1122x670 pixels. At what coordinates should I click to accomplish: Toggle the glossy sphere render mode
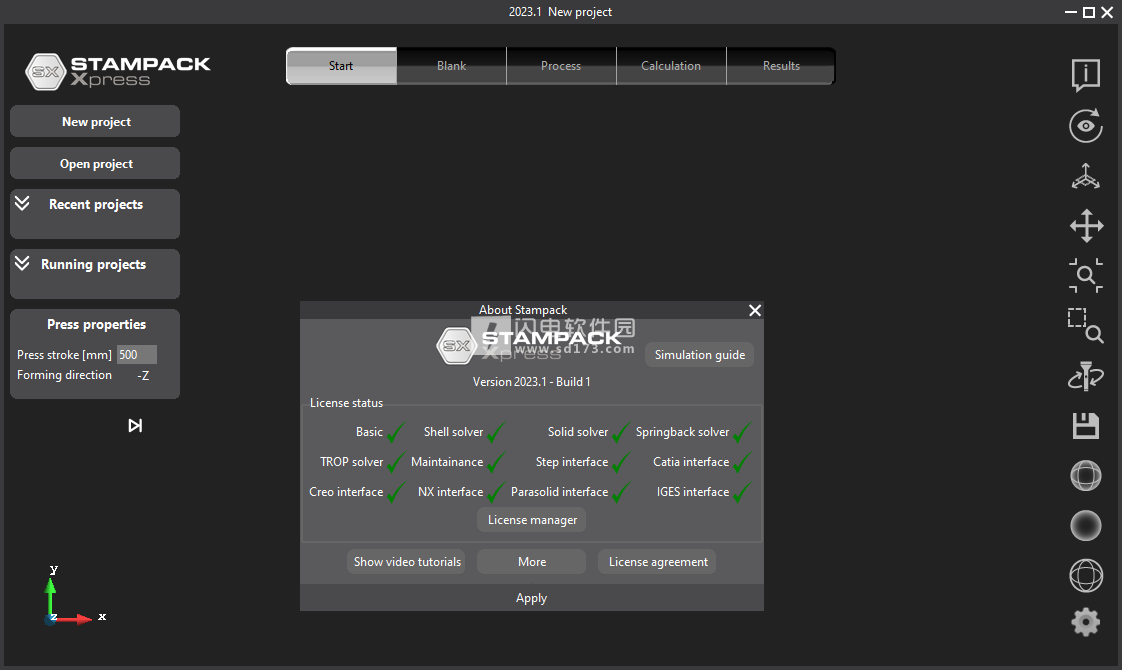[1086, 476]
